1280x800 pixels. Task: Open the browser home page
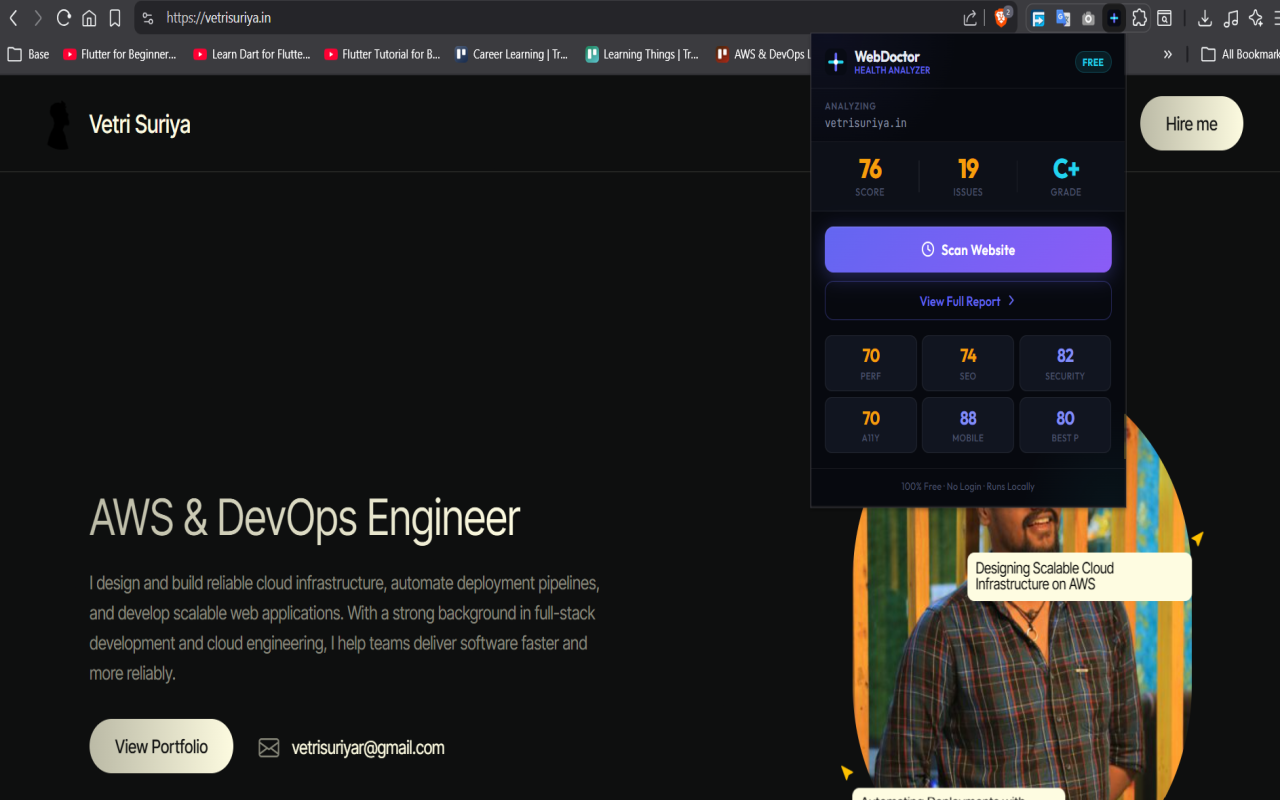tap(89, 18)
